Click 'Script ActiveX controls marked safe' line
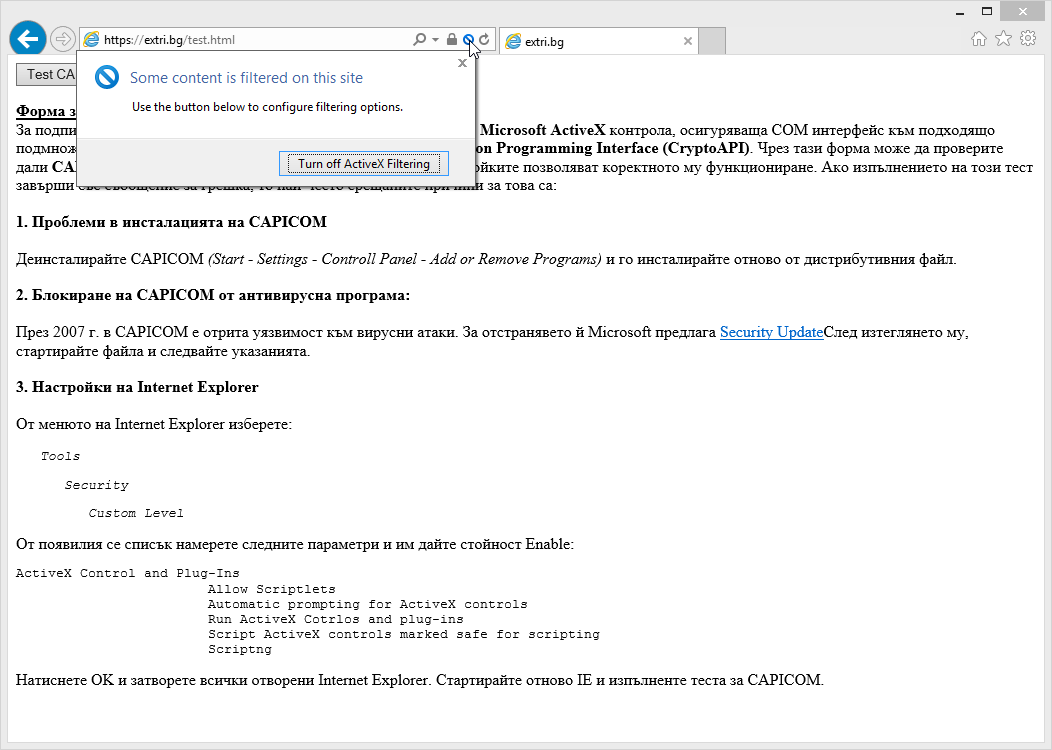Viewport: 1052px width, 750px height. [x=404, y=634]
